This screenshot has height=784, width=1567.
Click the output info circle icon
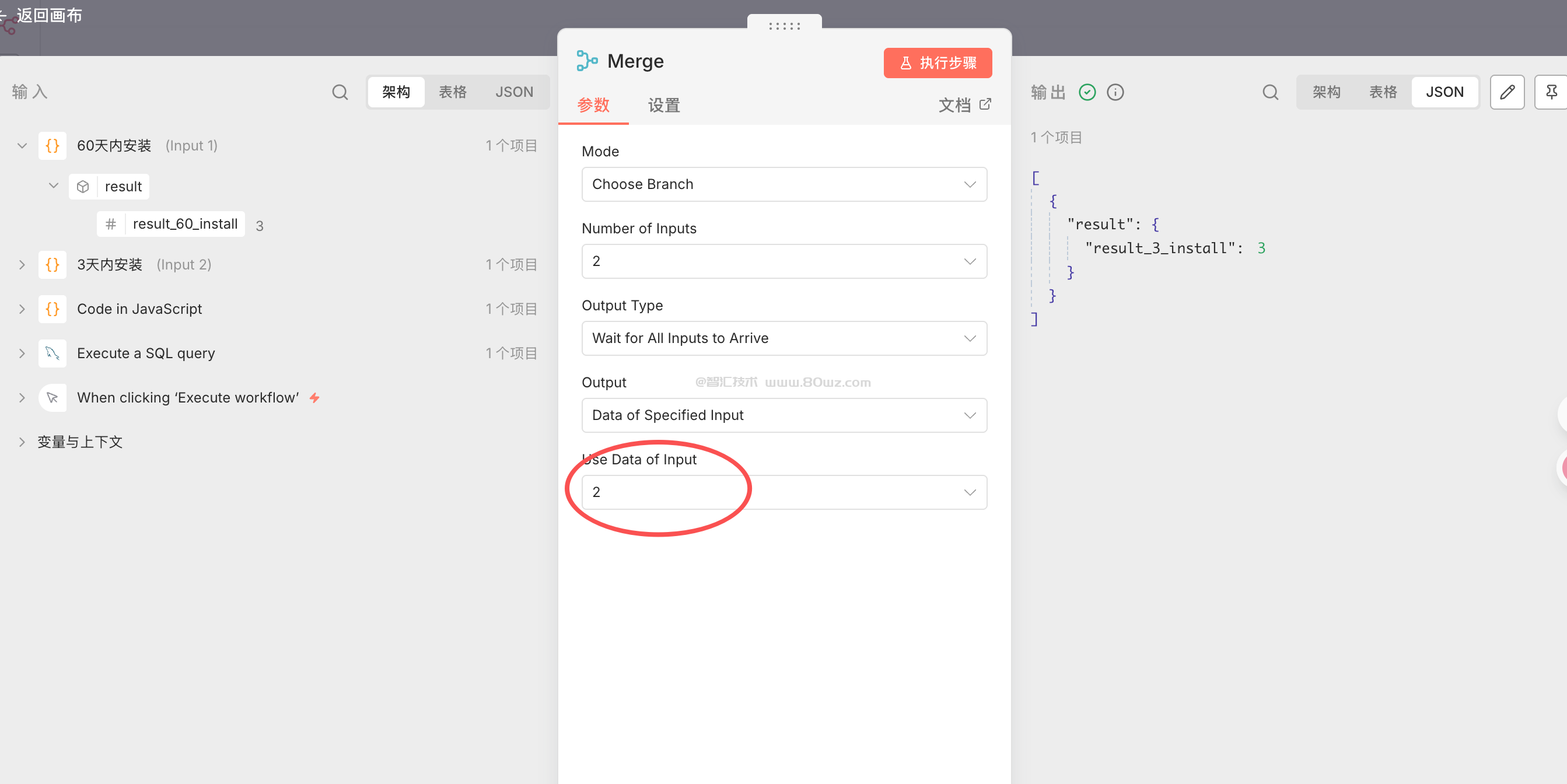tap(1114, 92)
